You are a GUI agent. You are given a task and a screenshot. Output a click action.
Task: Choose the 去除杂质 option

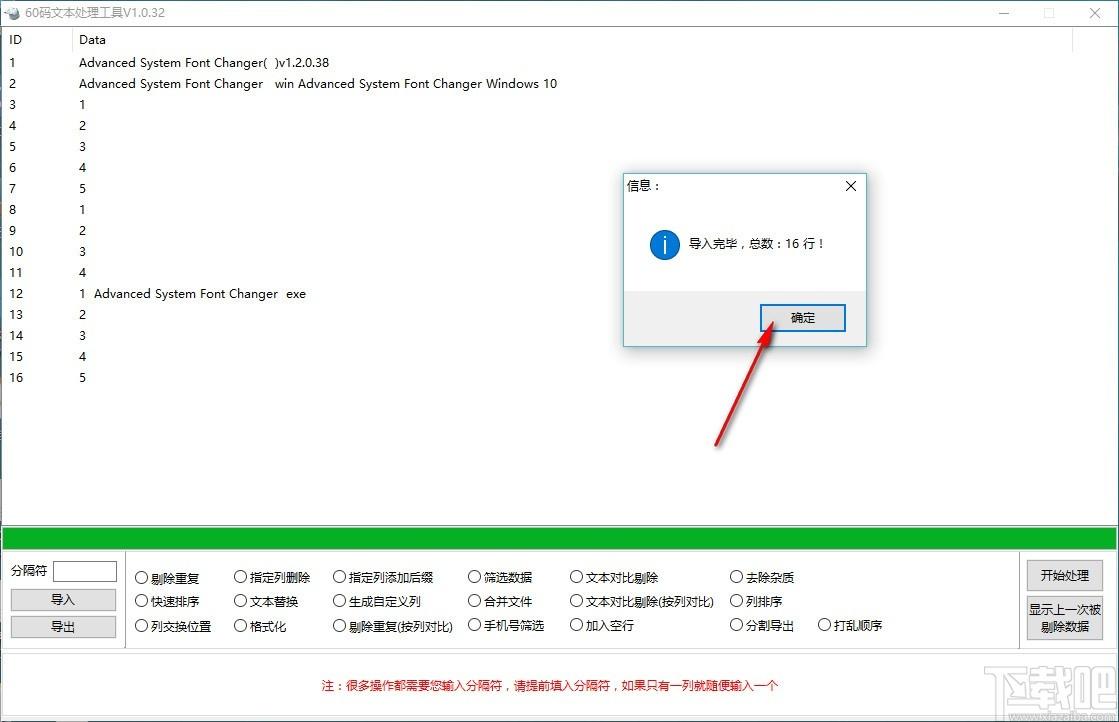click(x=737, y=577)
